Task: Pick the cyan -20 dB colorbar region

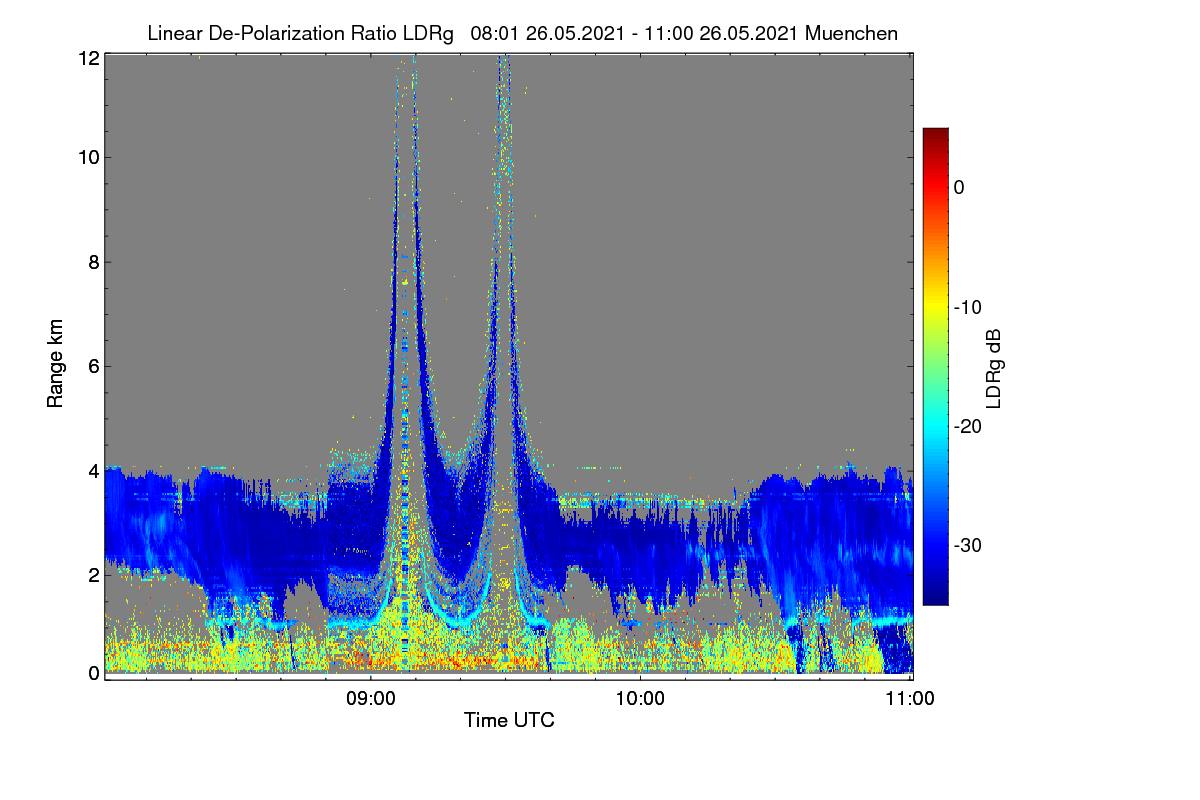Action: [935, 426]
